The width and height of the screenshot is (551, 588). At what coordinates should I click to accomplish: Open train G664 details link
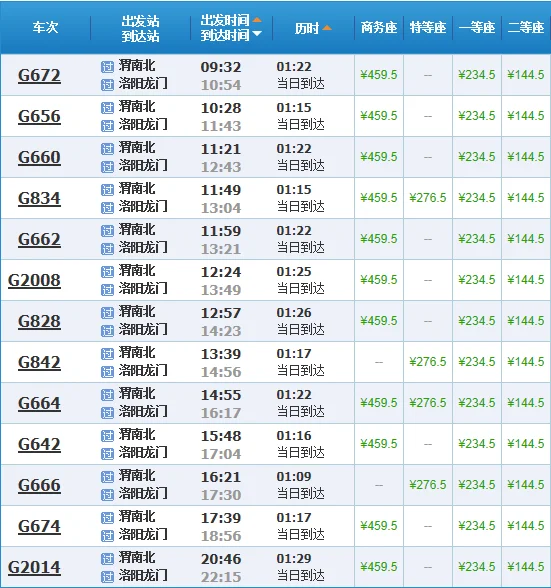(39, 404)
